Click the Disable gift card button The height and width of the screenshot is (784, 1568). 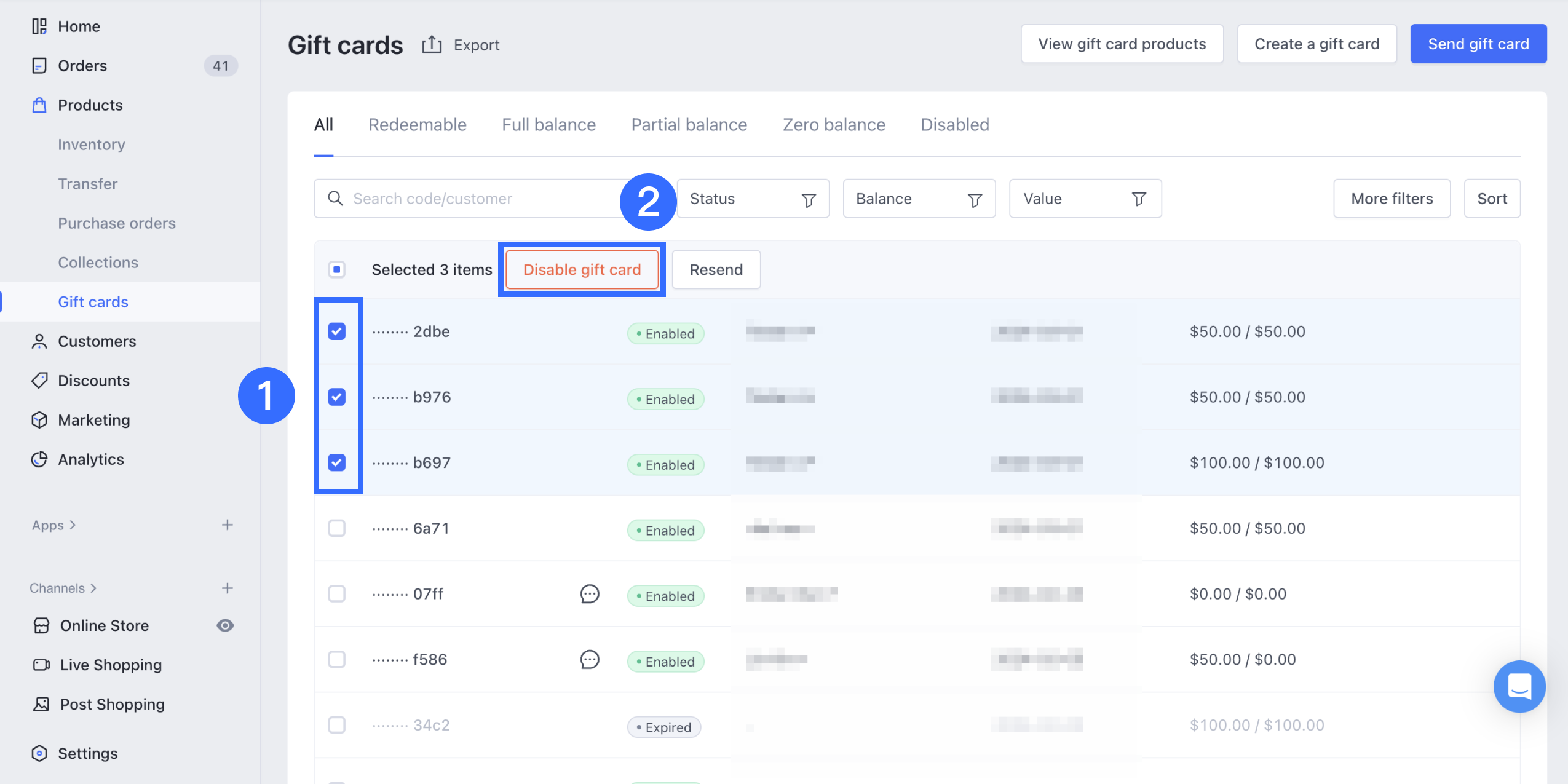pos(582,269)
